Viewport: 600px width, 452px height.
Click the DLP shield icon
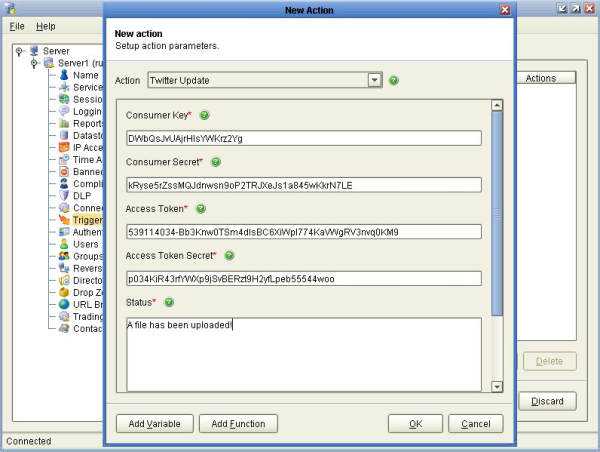(x=64, y=196)
